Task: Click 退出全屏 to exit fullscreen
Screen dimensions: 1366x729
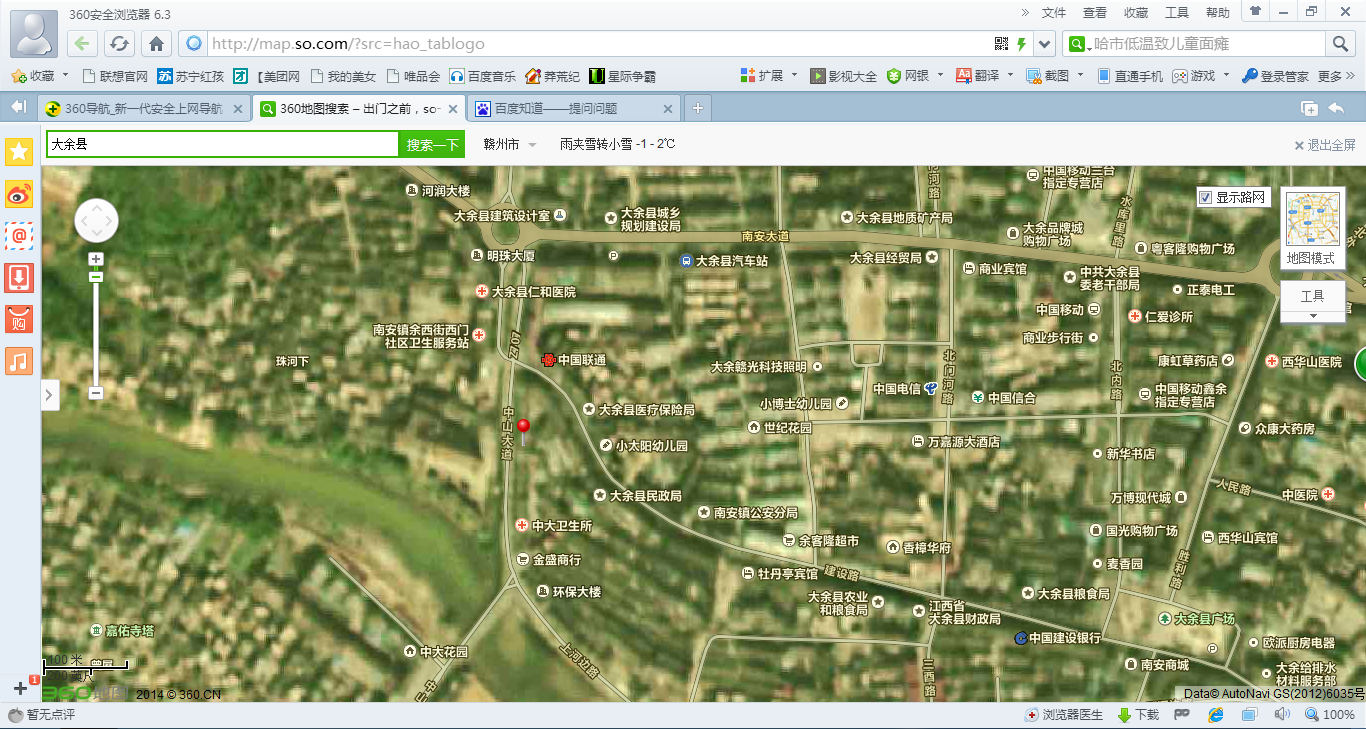Action: click(x=1325, y=145)
